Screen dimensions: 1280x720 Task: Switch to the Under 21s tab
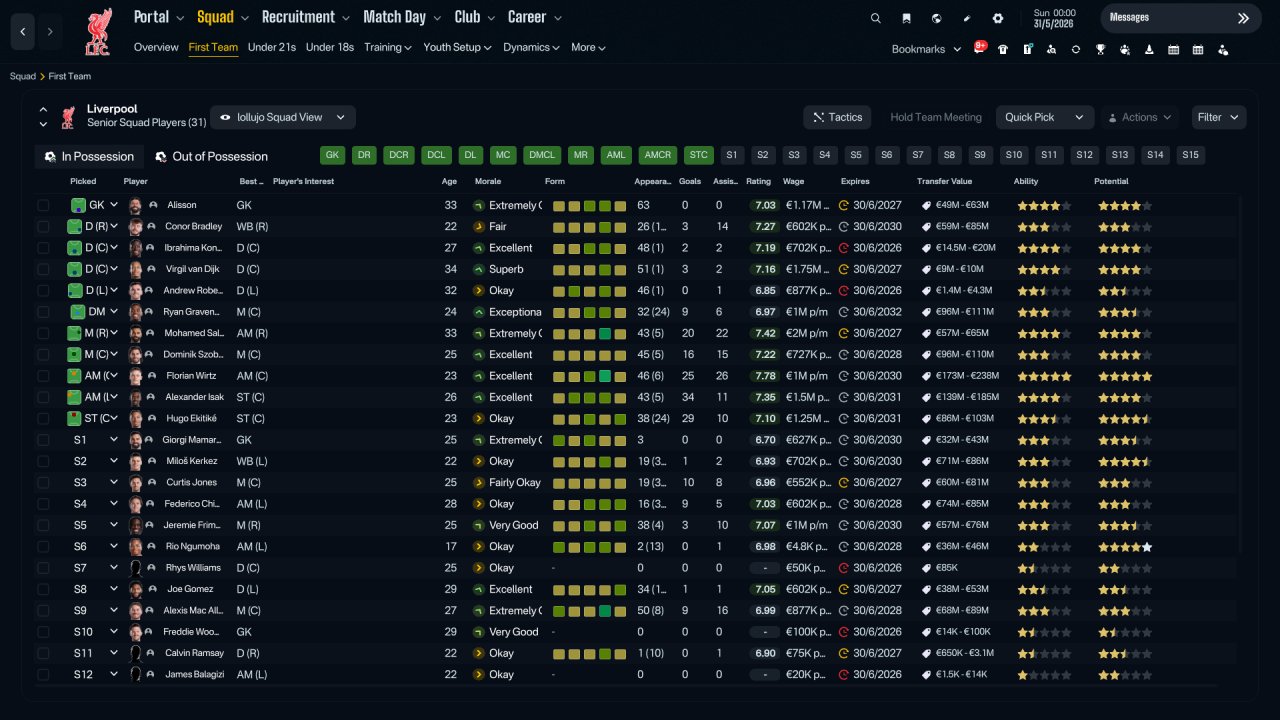(x=272, y=47)
